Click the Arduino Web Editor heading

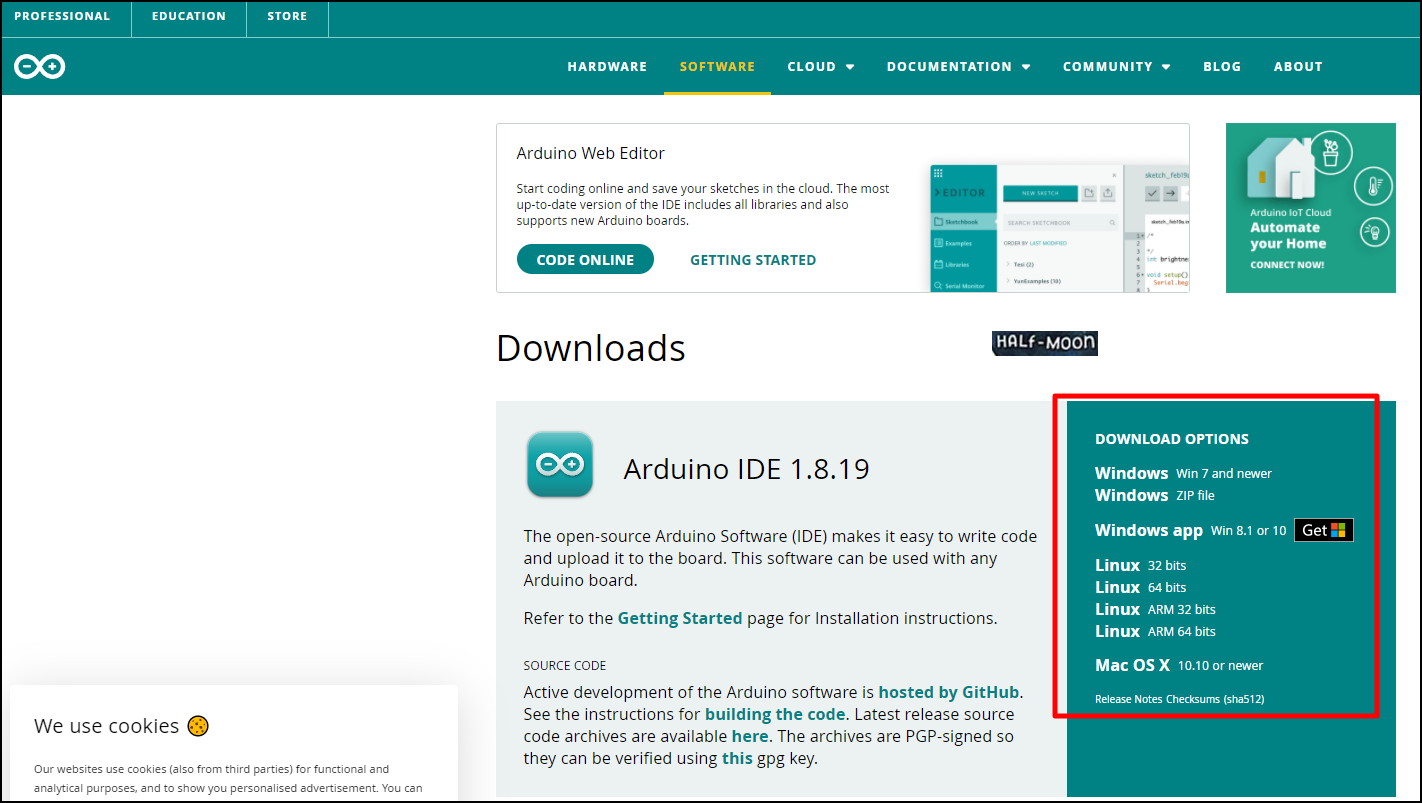click(x=590, y=153)
